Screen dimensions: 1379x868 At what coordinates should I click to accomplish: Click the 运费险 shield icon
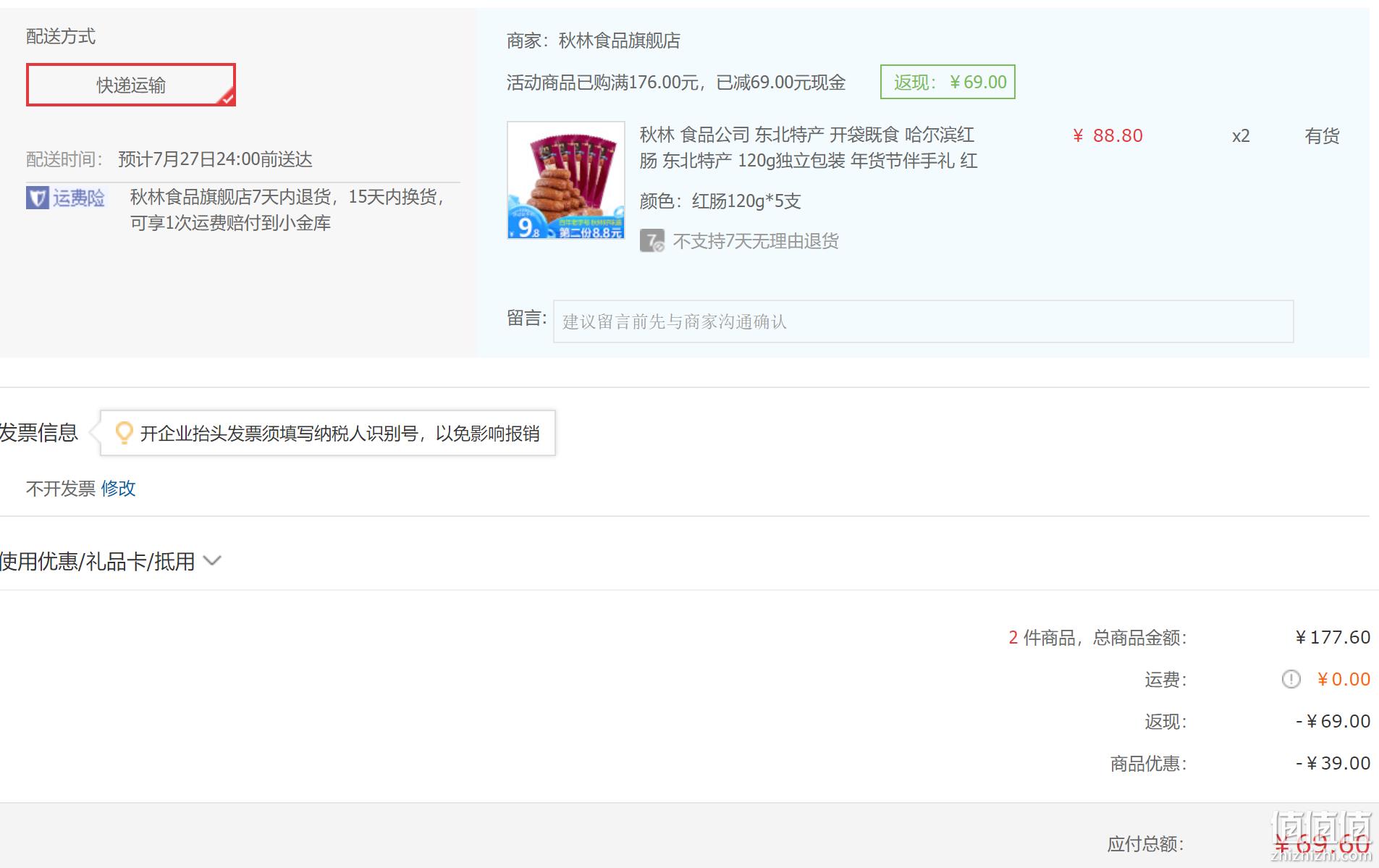(x=38, y=198)
